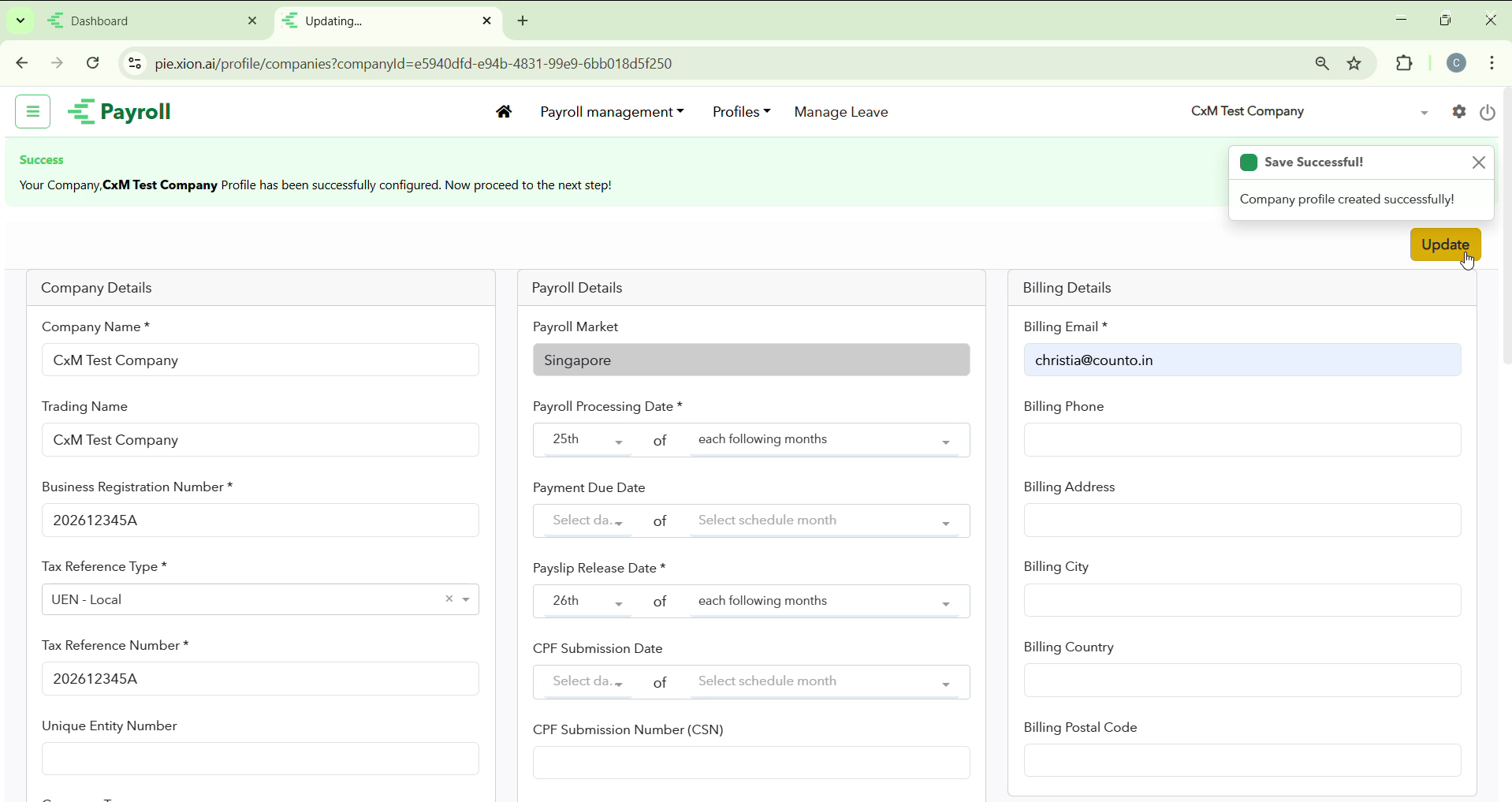Open the browser extensions icon

click(1404, 64)
